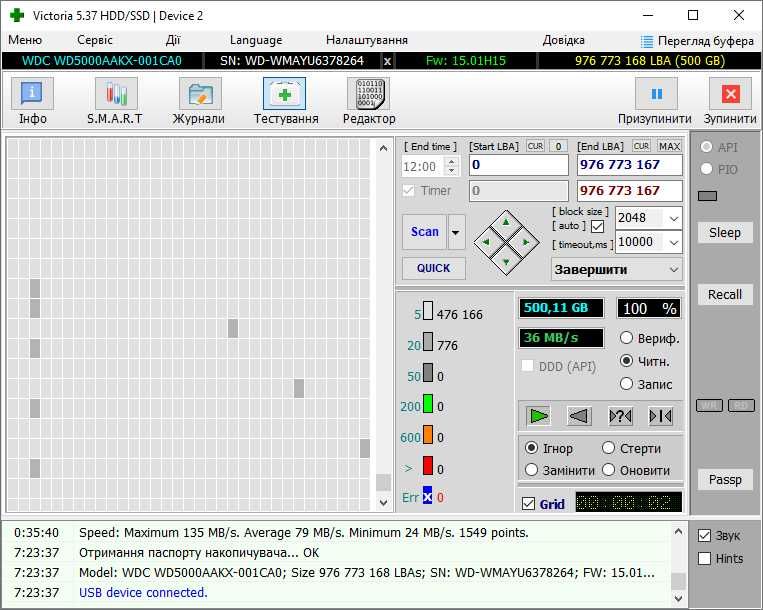Viewport: 763px width, 610px height.
Task: Select the Вериф. radio button
Action: click(x=626, y=338)
